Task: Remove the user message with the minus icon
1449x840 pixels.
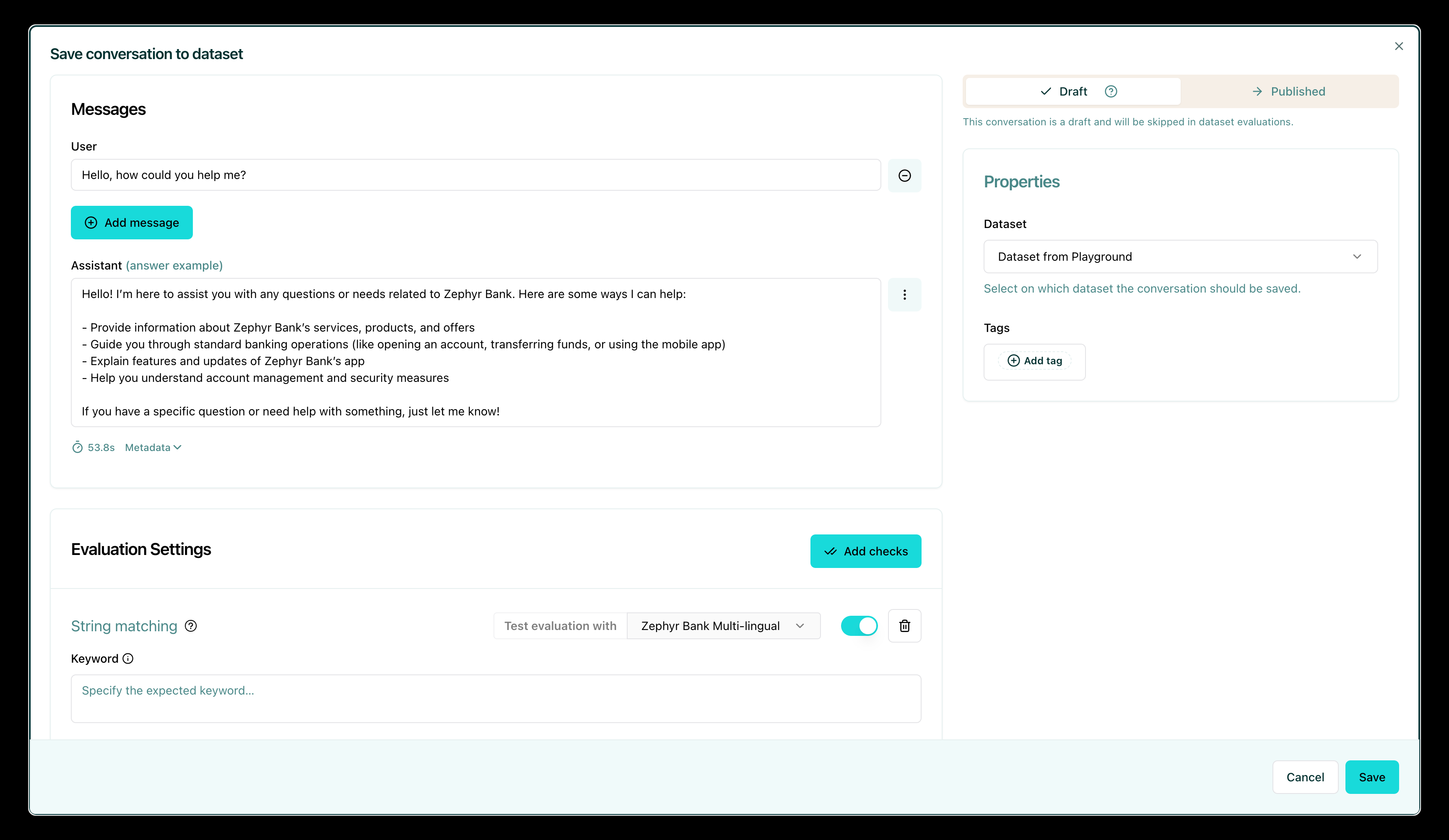Action: (904, 175)
